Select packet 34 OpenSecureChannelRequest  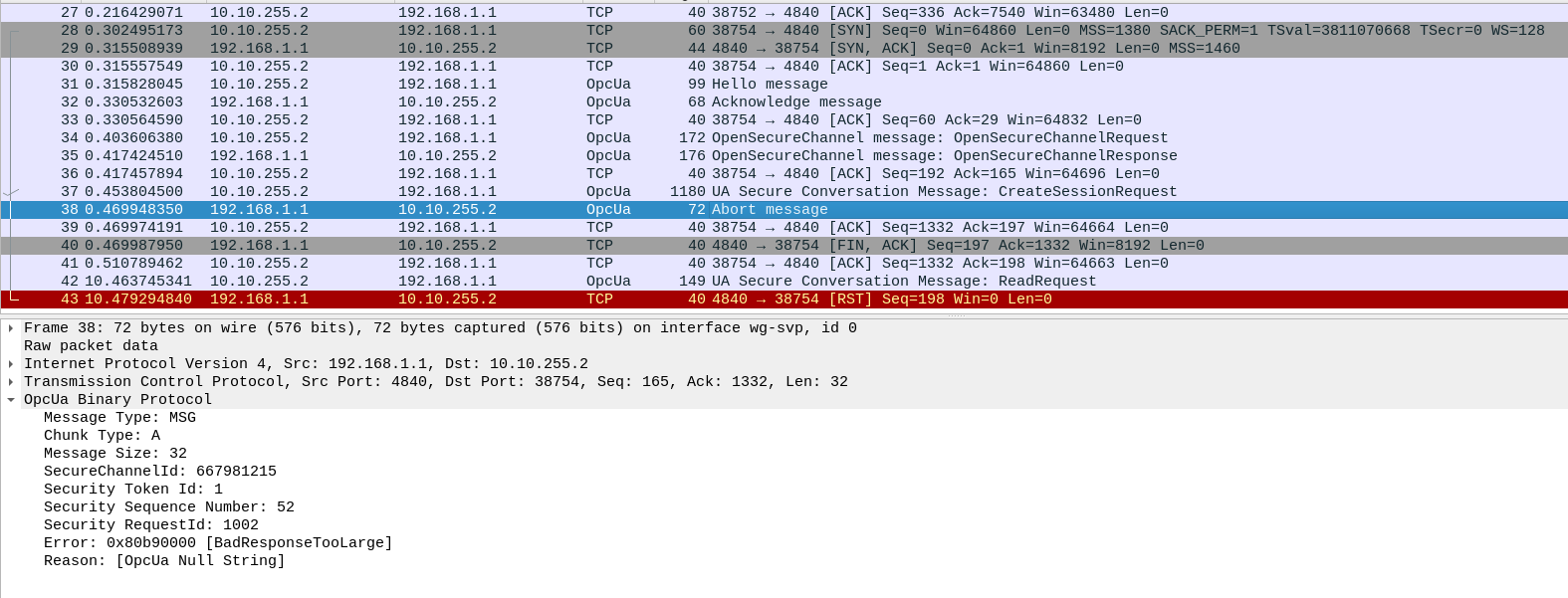click(784, 138)
